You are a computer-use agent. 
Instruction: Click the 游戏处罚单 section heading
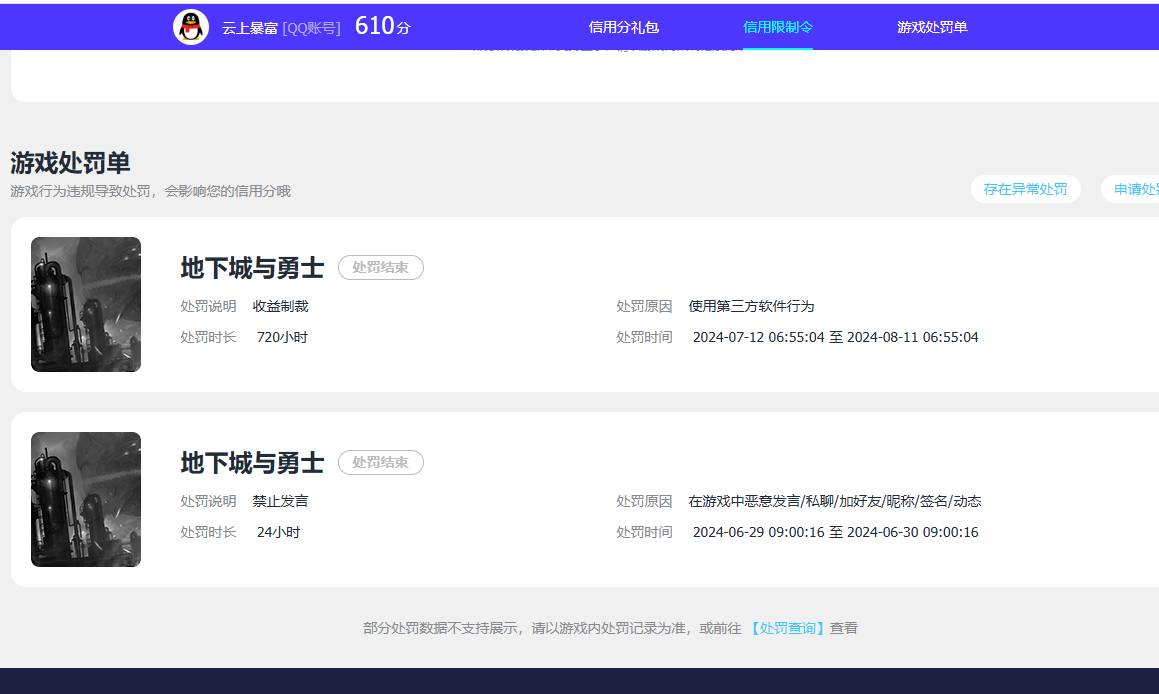pyautogui.click(x=70, y=163)
